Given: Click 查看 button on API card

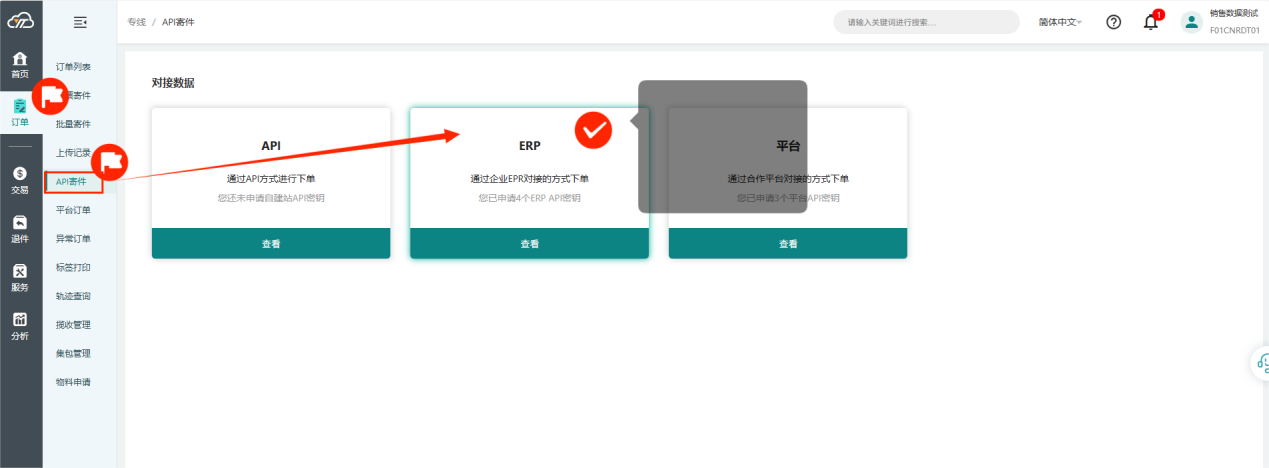Looking at the screenshot, I should coord(271,243).
